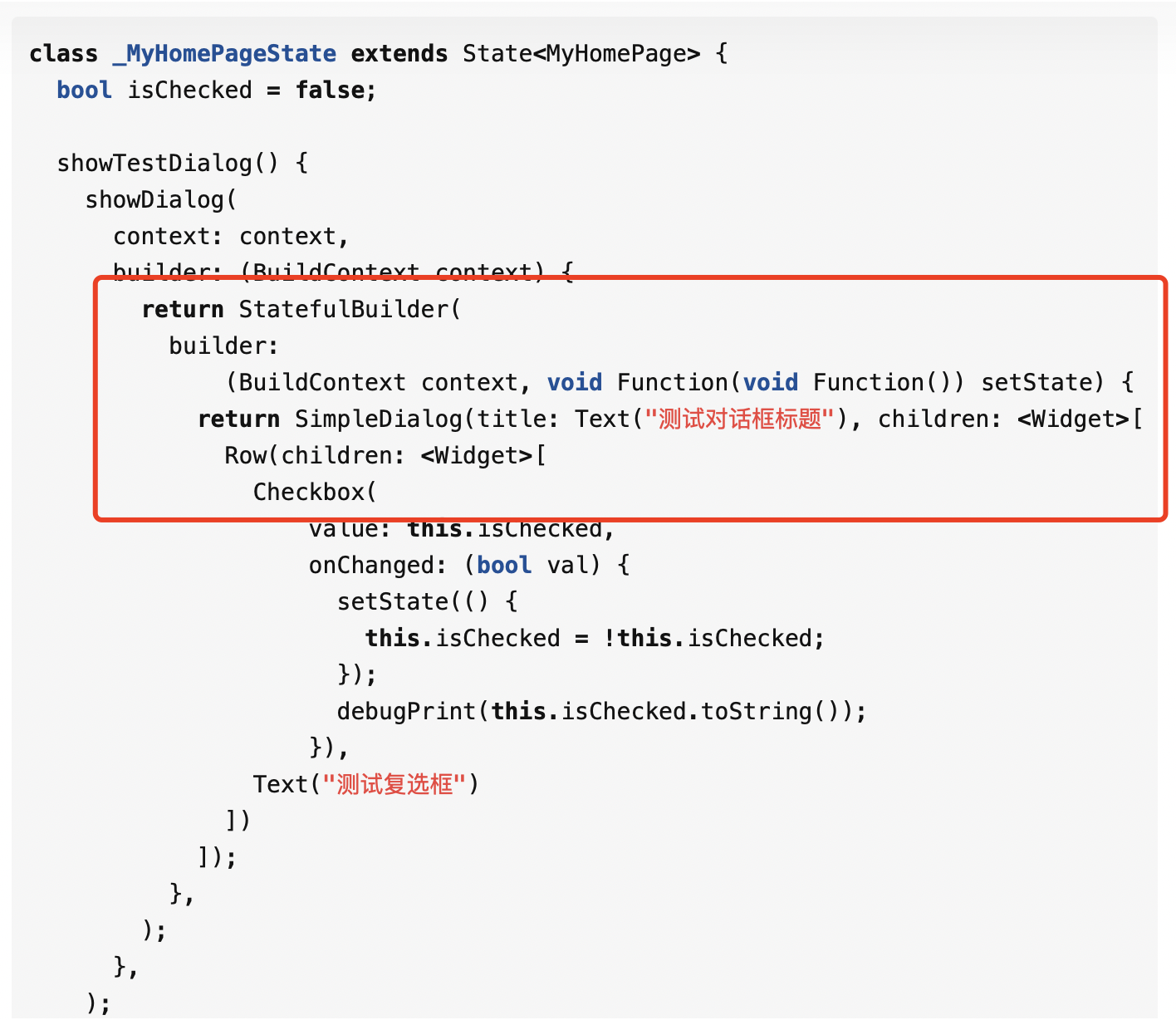Viewport: 1176px width, 1020px height.
Task: Click the StatefulBuilder widget name
Action: [x=344, y=310]
